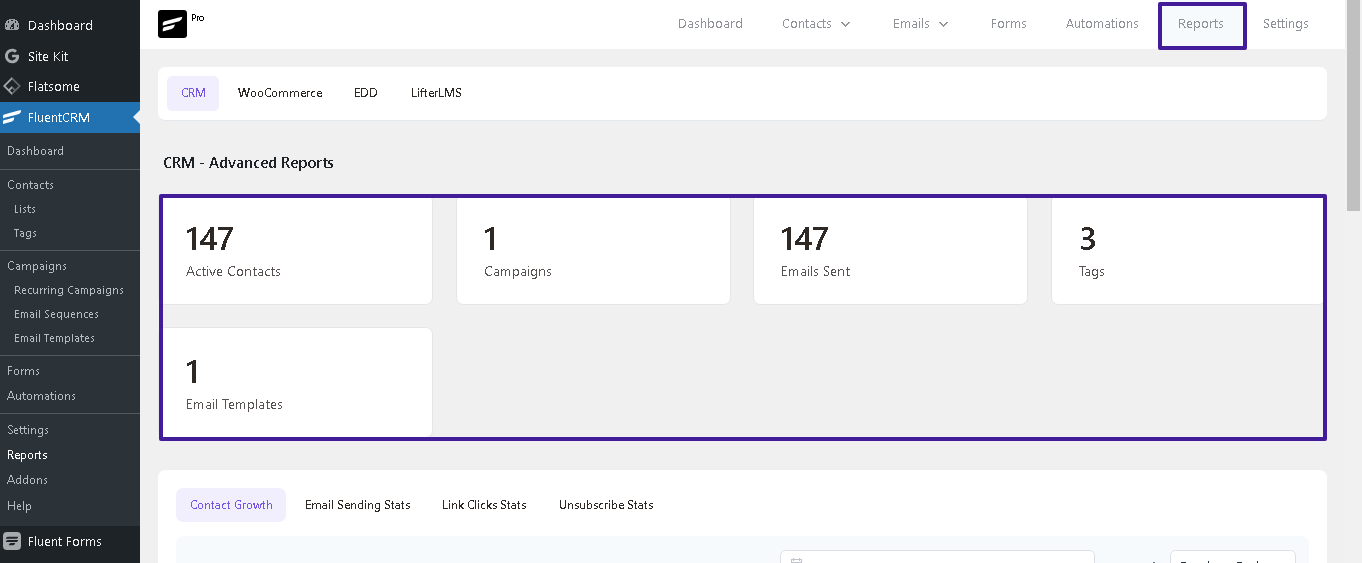Expand the Contacts dropdown chevron in top nav
This screenshot has width=1362, height=563.
tap(846, 24)
